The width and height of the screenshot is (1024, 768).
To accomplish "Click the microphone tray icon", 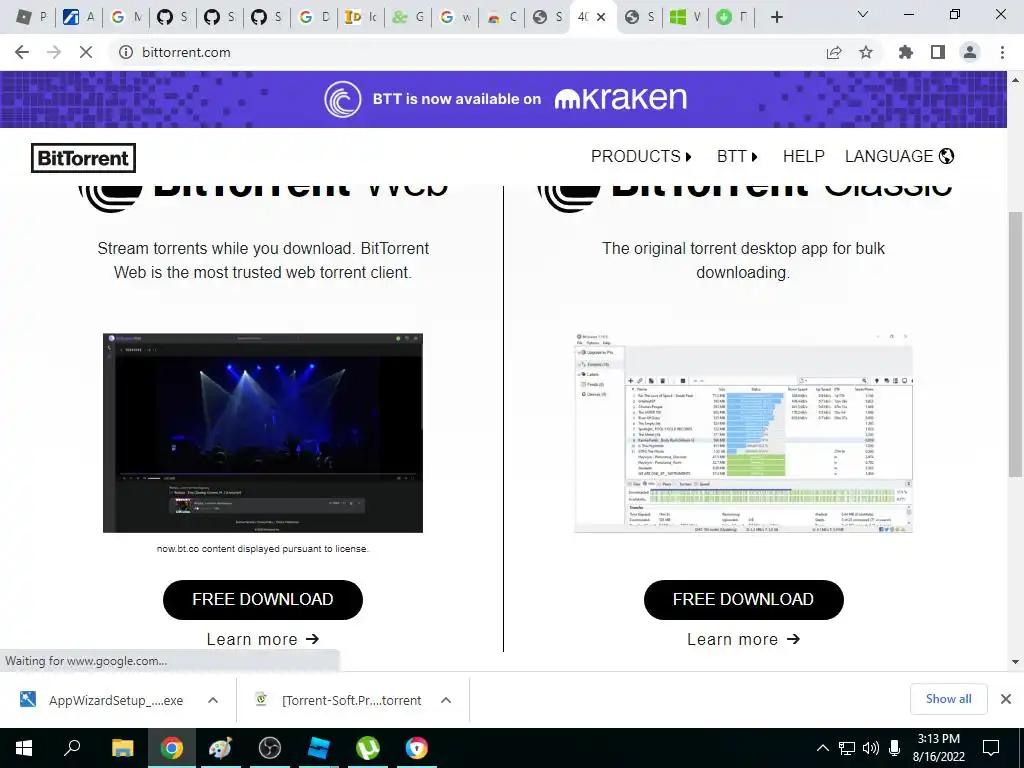I will tap(895, 748).
